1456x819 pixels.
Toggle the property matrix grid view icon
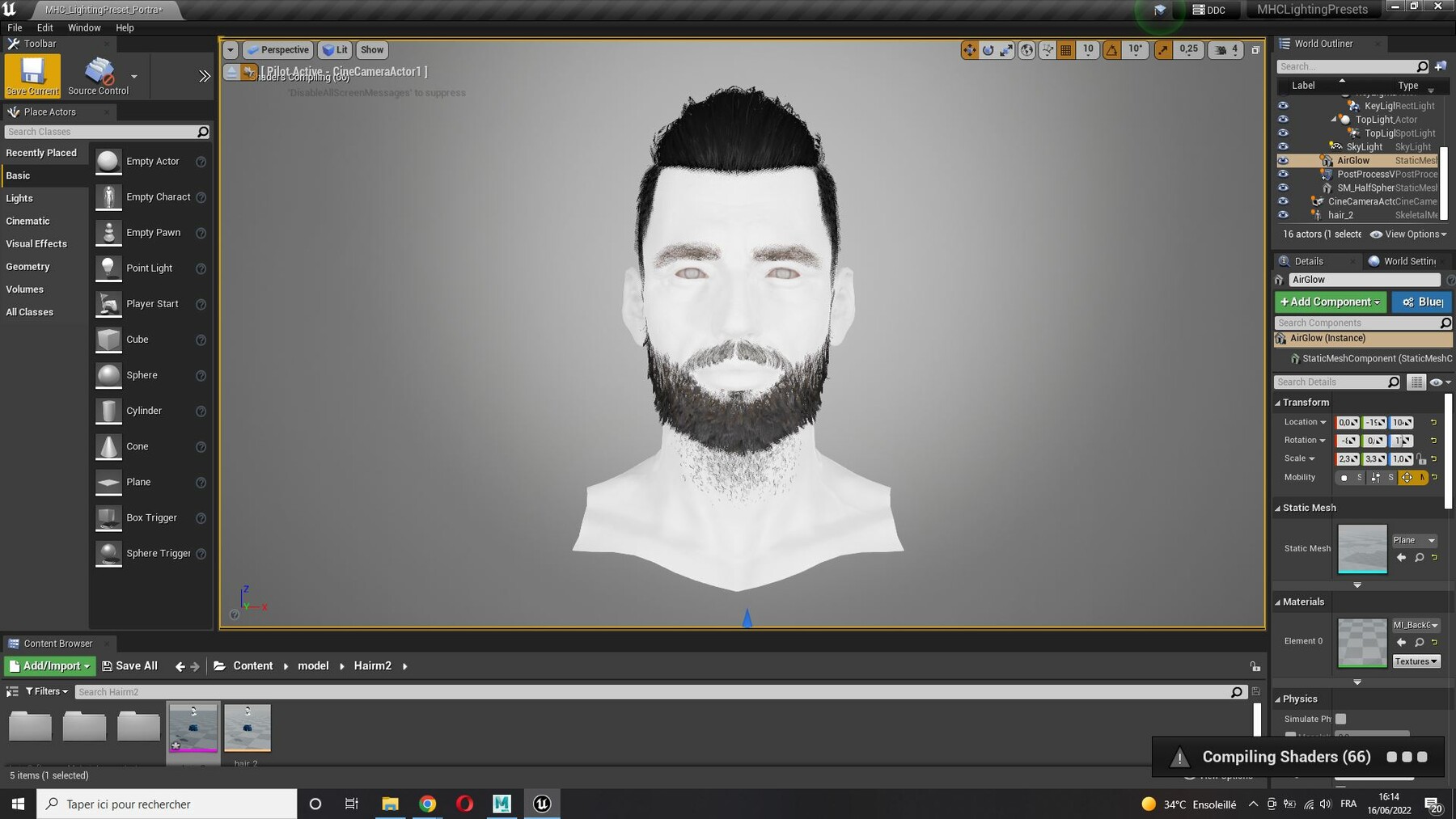[1416, 382]
